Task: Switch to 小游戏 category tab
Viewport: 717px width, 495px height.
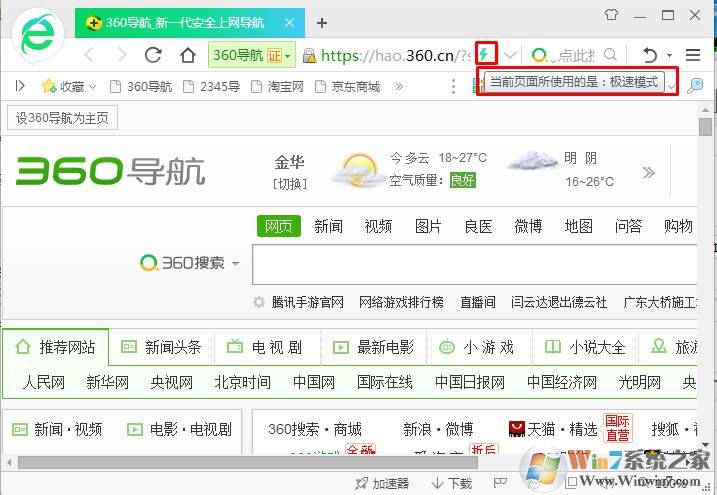Action: pos(478,347)
